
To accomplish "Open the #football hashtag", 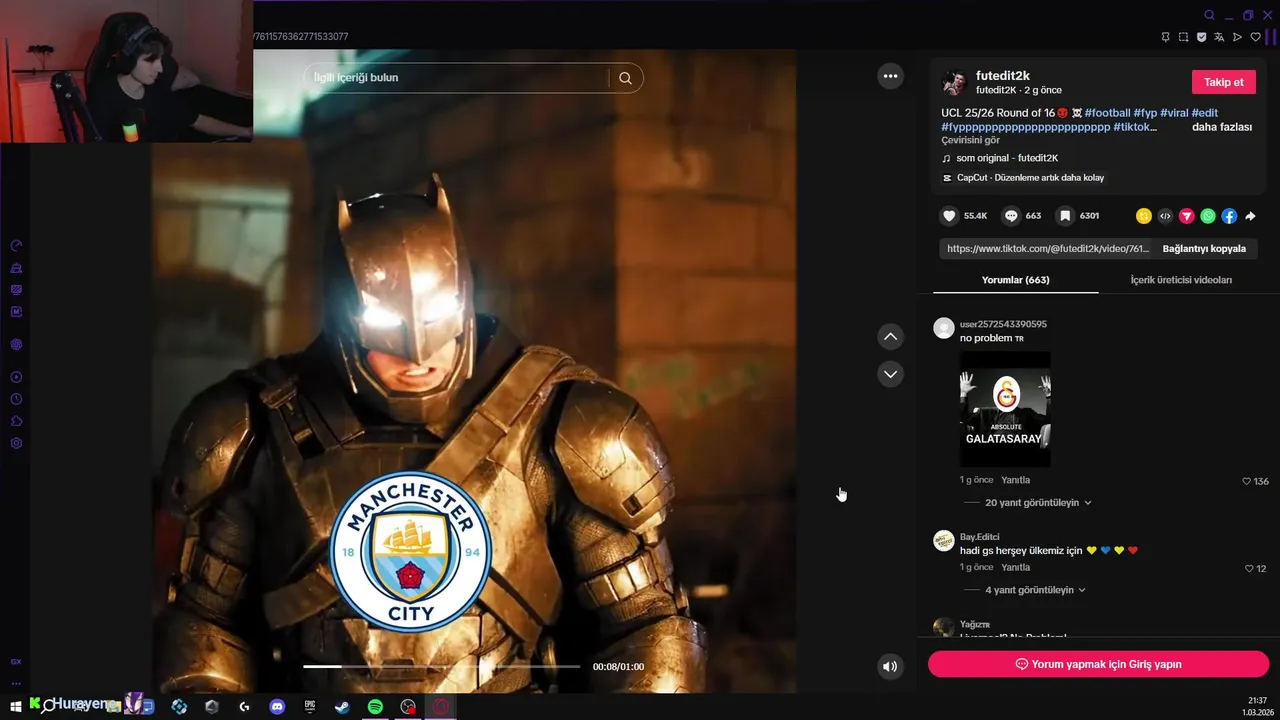I will 1107,113.
